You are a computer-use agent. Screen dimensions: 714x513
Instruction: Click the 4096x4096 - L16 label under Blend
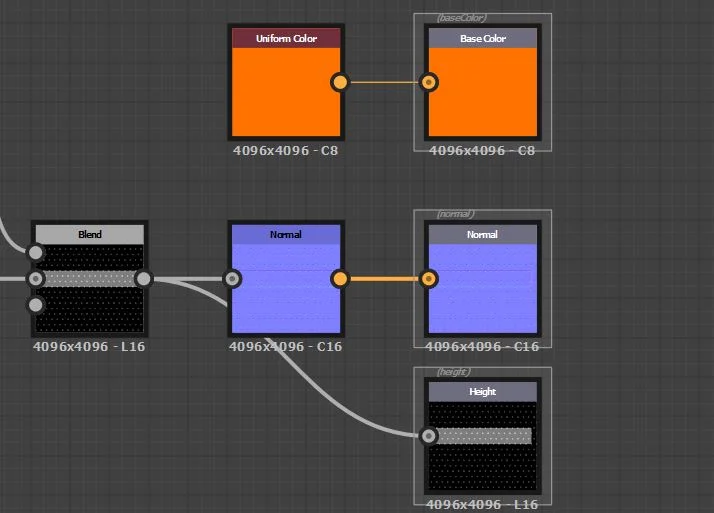(x=89, y=346)
